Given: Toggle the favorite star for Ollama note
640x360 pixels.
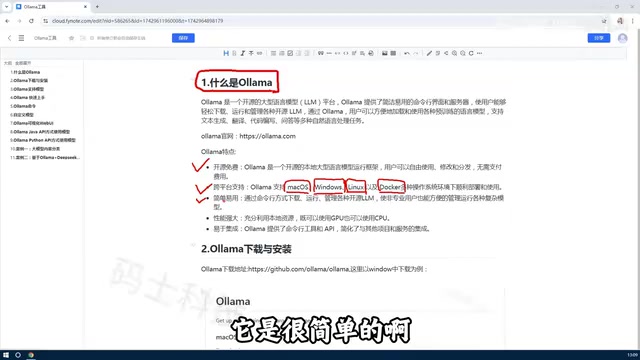Looking at the screenshot, I should click(x=71, y=38).
